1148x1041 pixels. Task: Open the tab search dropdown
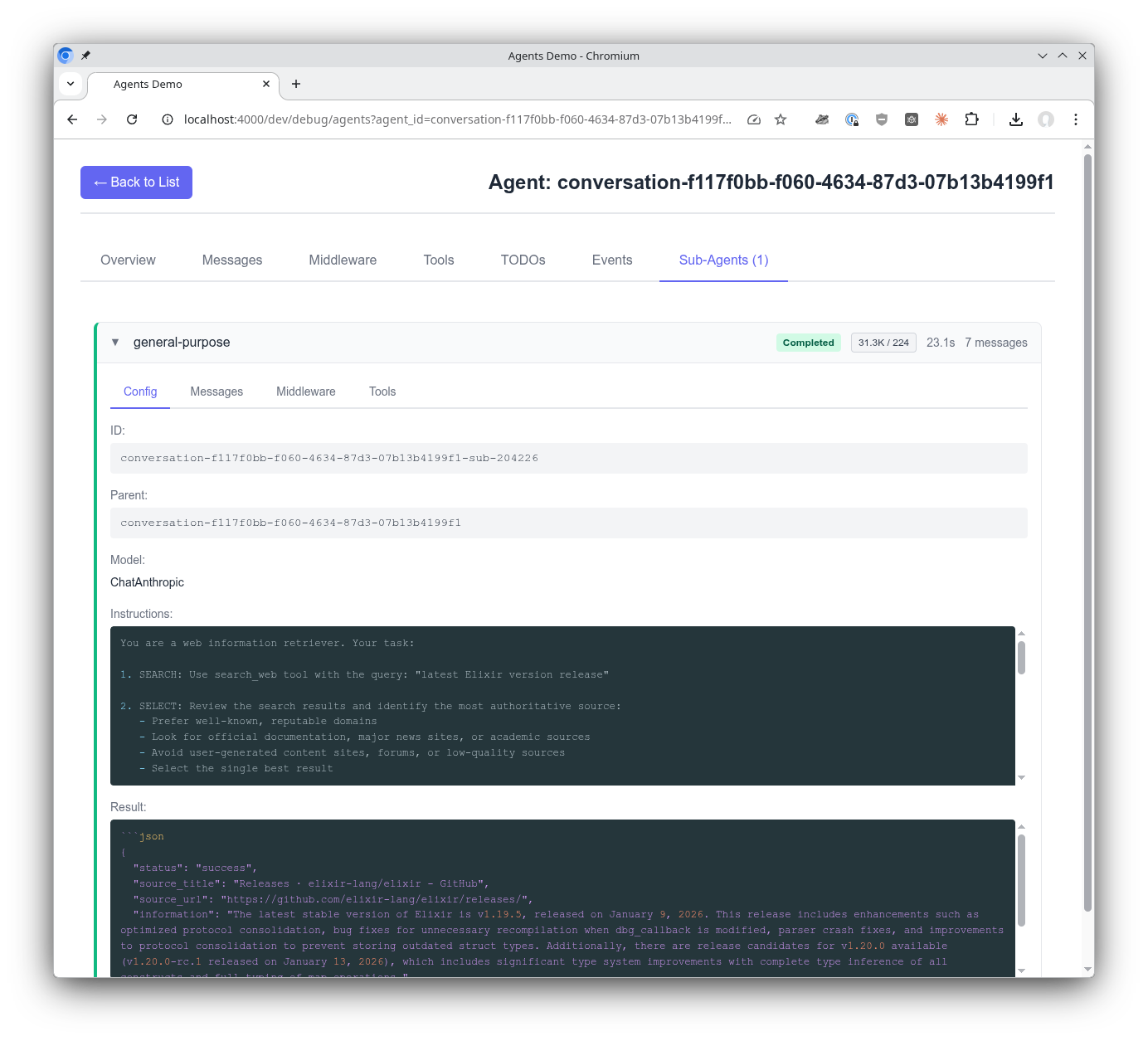pyautogui.click(x=71, y=84)
